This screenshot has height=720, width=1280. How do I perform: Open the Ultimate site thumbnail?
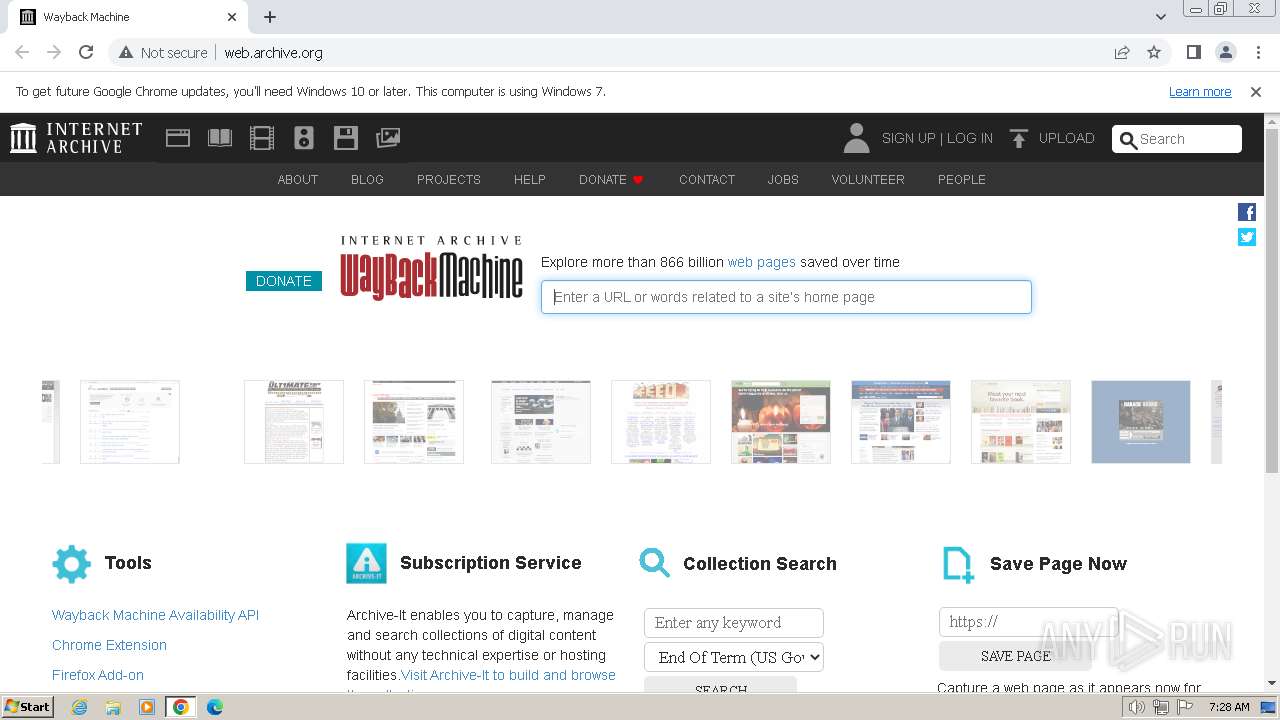(x=294, y=422)
